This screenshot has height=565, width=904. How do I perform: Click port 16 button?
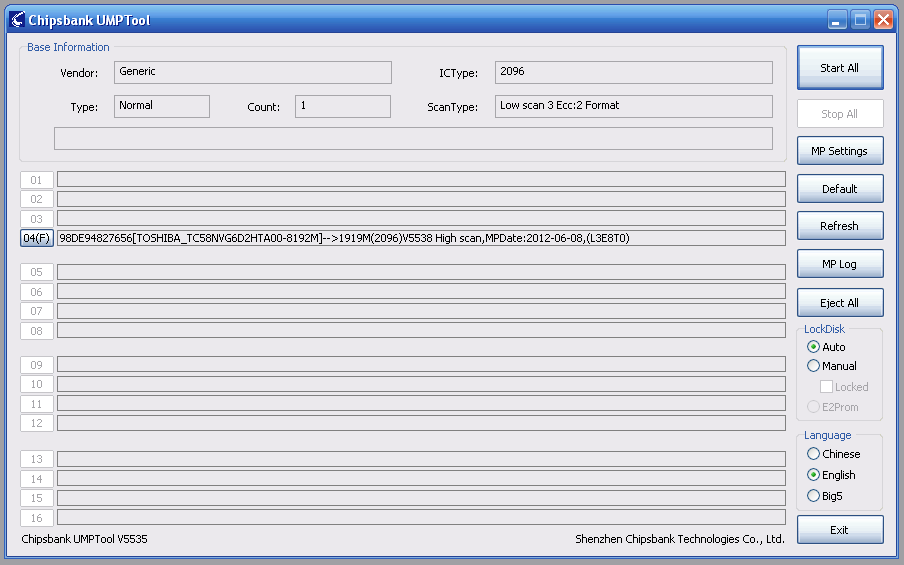click(37, 518)
